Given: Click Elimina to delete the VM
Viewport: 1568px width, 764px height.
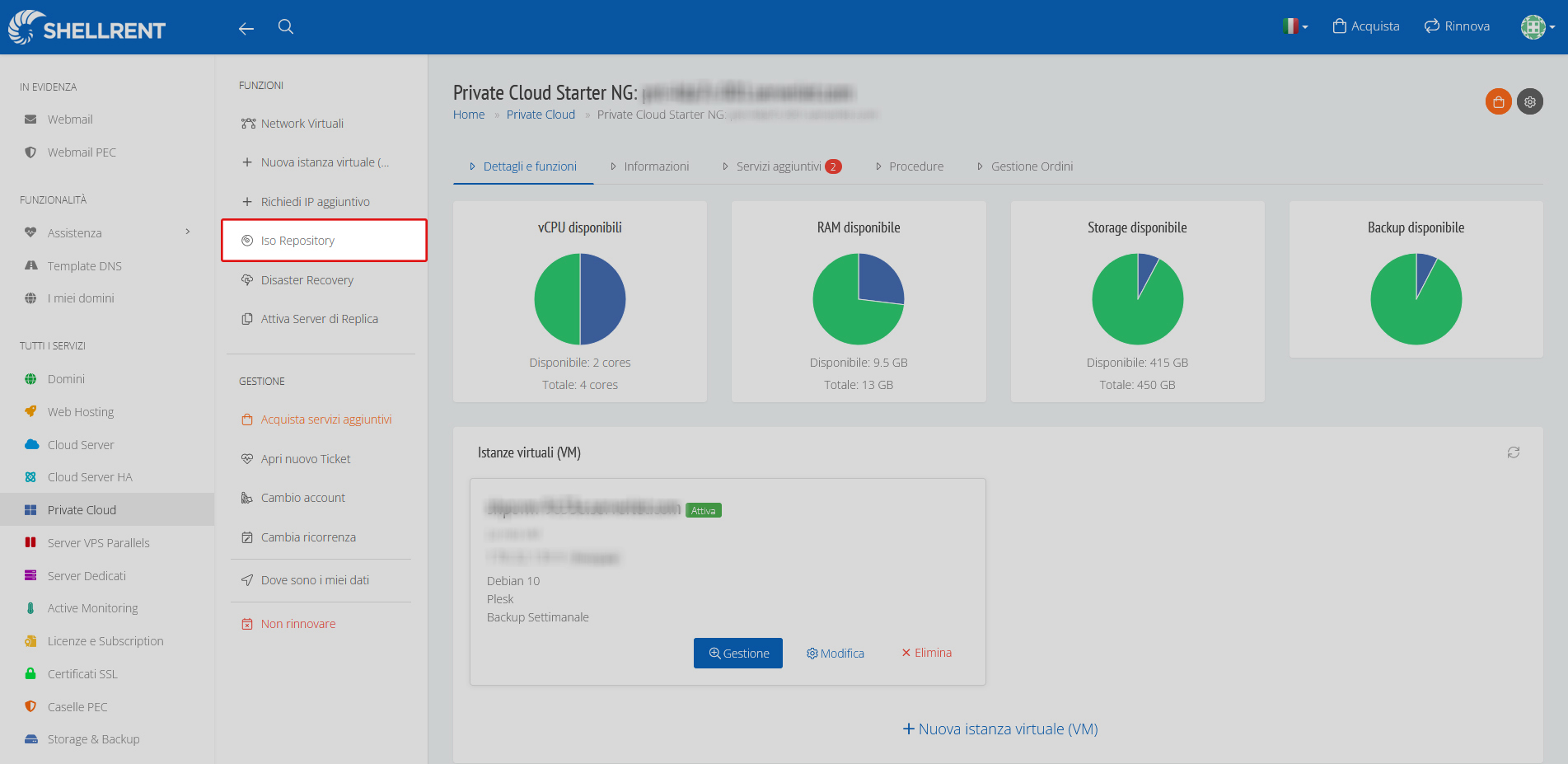Looking at the screenshot, I should (x=927, y=653).
